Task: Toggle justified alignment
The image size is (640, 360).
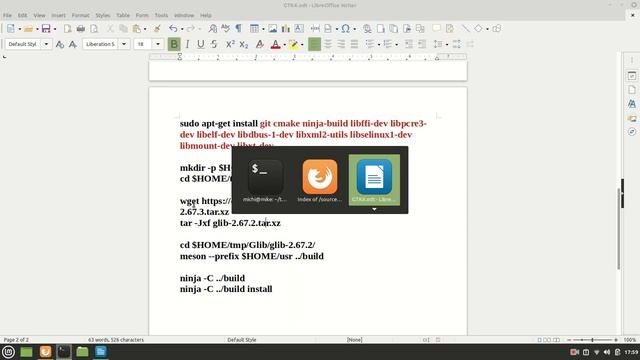Action: 354,44
